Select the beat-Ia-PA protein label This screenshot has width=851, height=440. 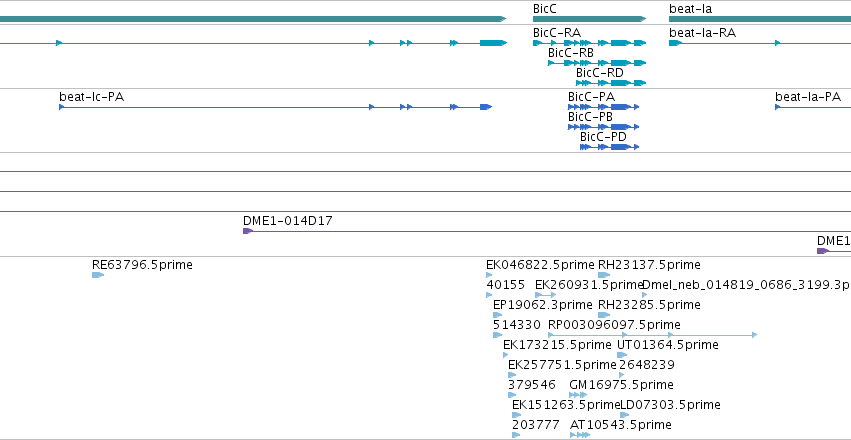tap(808, 97)
